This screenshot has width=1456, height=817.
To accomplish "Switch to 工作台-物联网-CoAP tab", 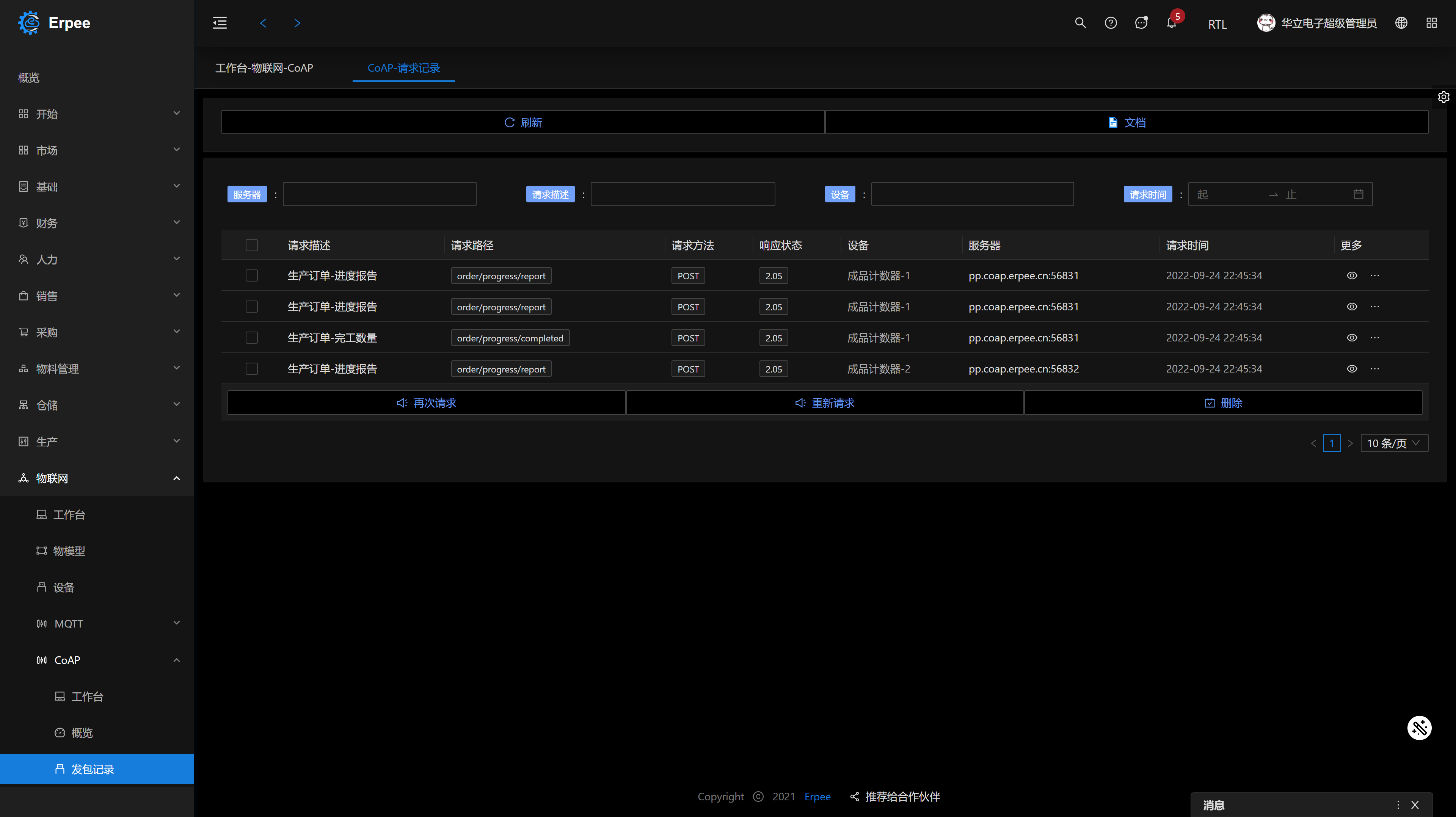I will [x=264, y=68].
